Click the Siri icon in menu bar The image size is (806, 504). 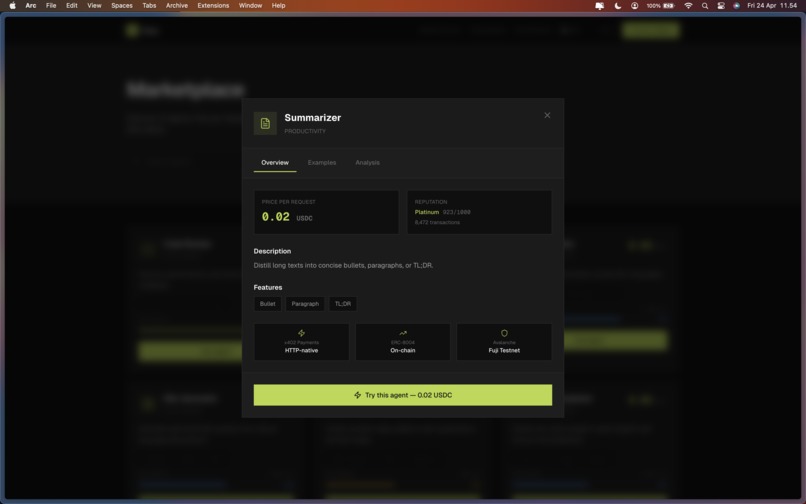[x=737, y=6]
